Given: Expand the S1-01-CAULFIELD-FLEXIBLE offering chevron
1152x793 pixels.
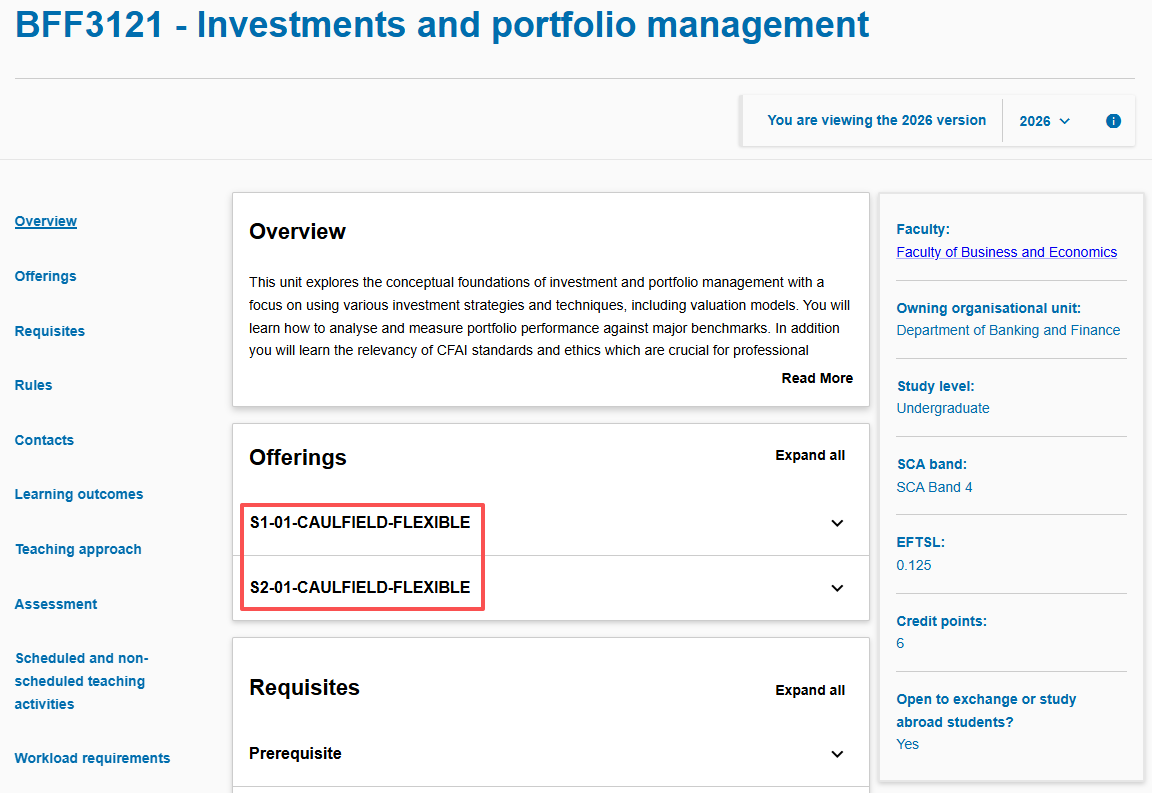Looking at the screenshot, I should point(837,523).
